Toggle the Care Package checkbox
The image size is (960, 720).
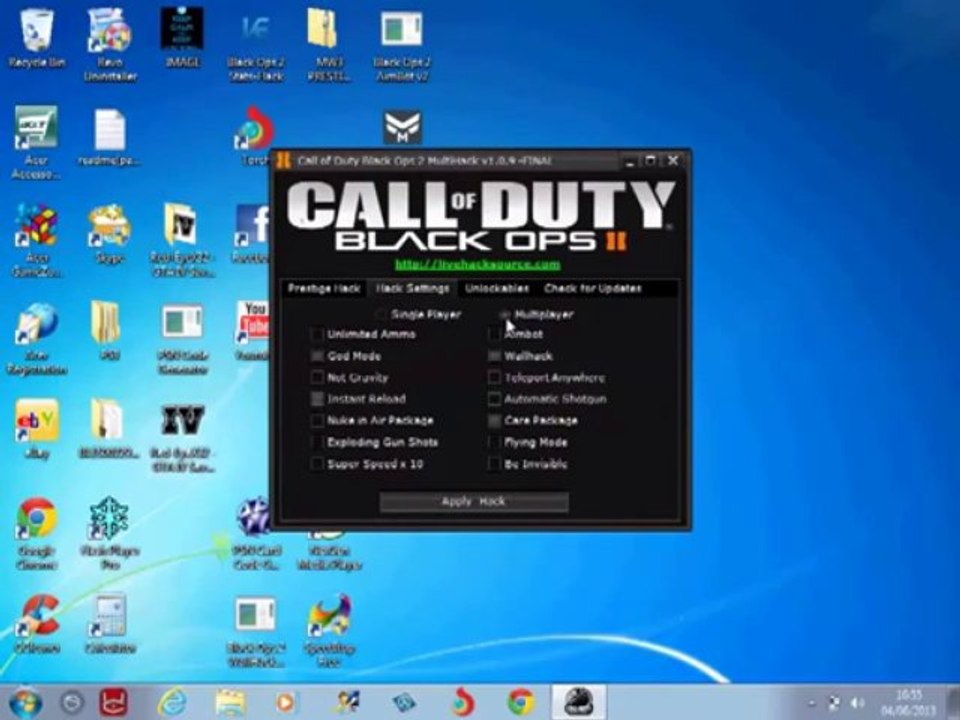pos(494,421)
